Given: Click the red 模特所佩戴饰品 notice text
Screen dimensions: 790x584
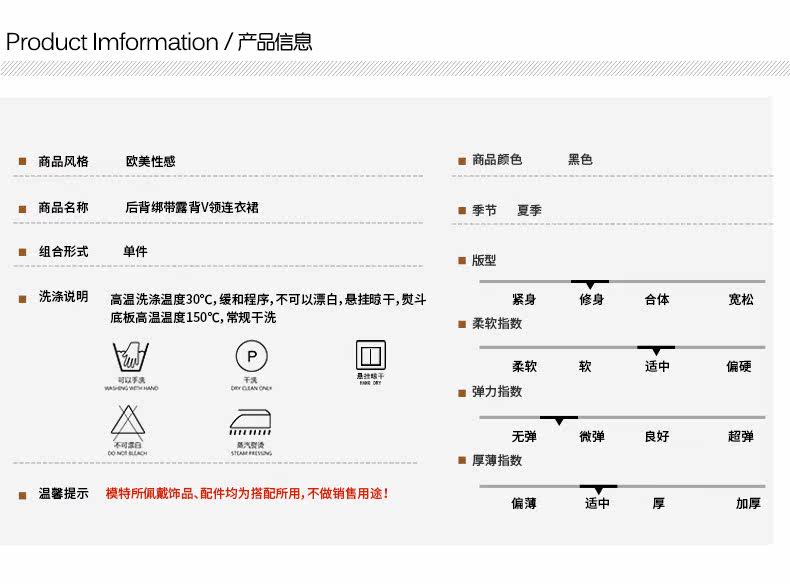Looking at the screenshot, I should point(247,493).
